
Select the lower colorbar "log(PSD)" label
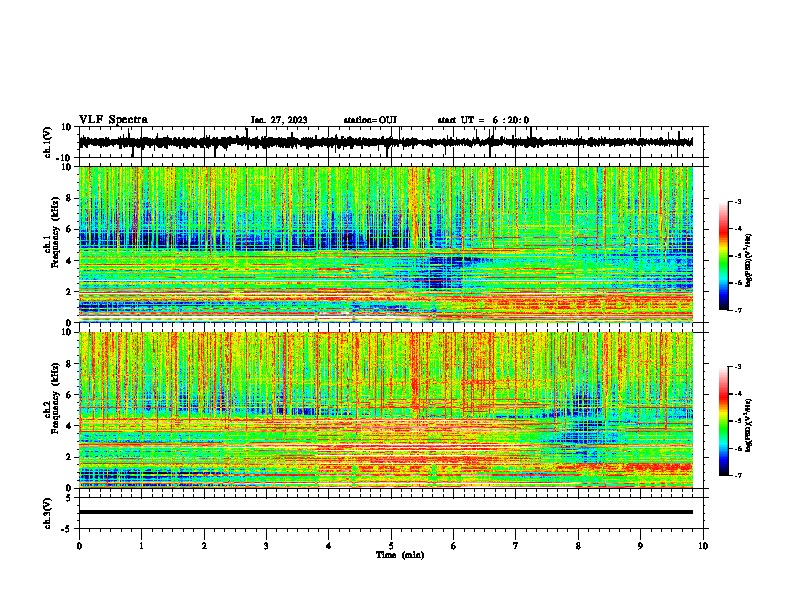click(748, 426)
